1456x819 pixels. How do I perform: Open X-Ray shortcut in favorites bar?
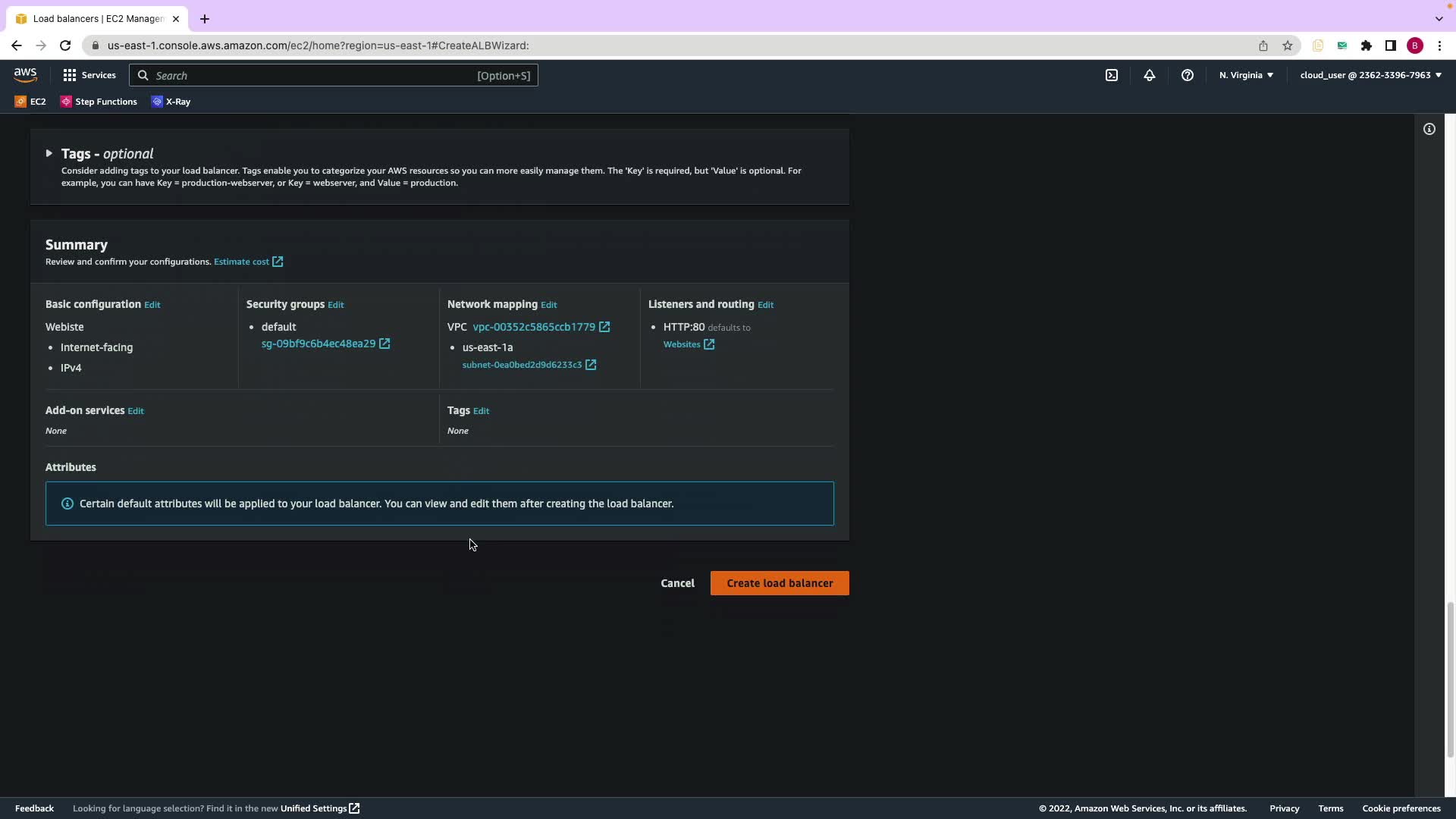coord(171,102)
